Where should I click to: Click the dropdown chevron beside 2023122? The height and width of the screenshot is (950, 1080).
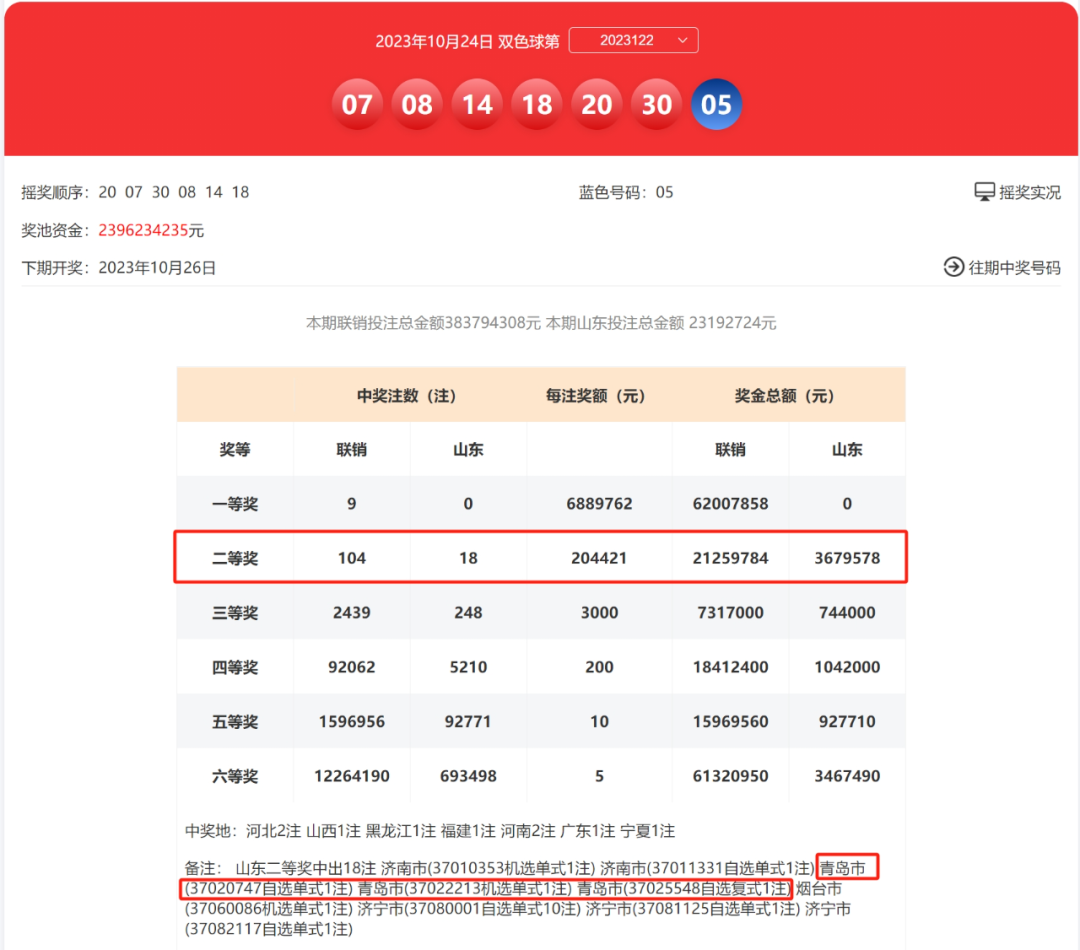click(683, 40)
